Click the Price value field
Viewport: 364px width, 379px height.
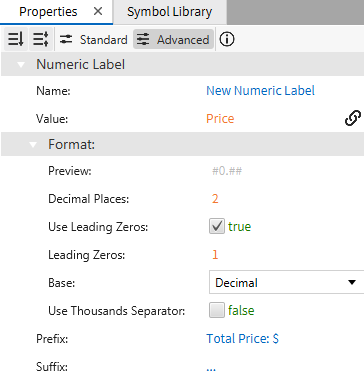point(220,119)
